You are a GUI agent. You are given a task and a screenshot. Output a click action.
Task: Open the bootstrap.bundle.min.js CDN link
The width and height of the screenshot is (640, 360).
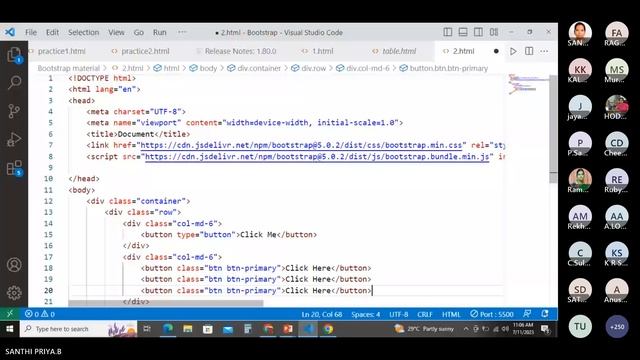click(x=317, y=157)
